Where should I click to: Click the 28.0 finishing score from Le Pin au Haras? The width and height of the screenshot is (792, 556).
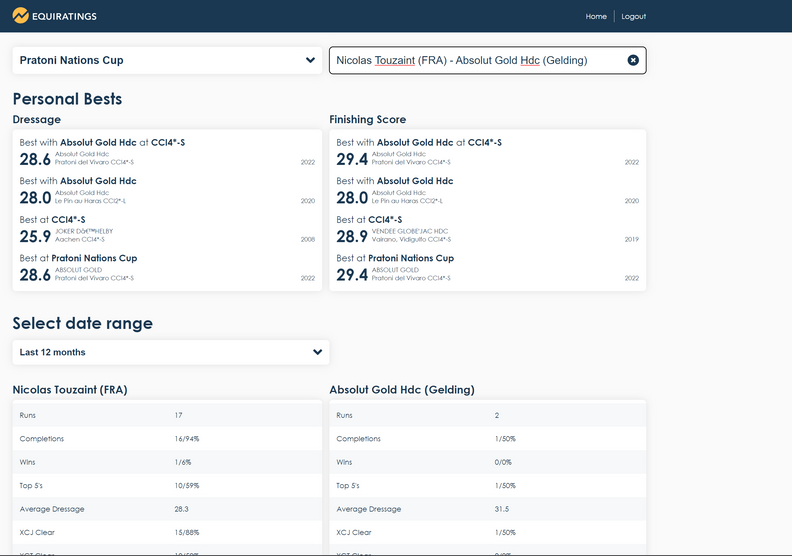(352, 198)
